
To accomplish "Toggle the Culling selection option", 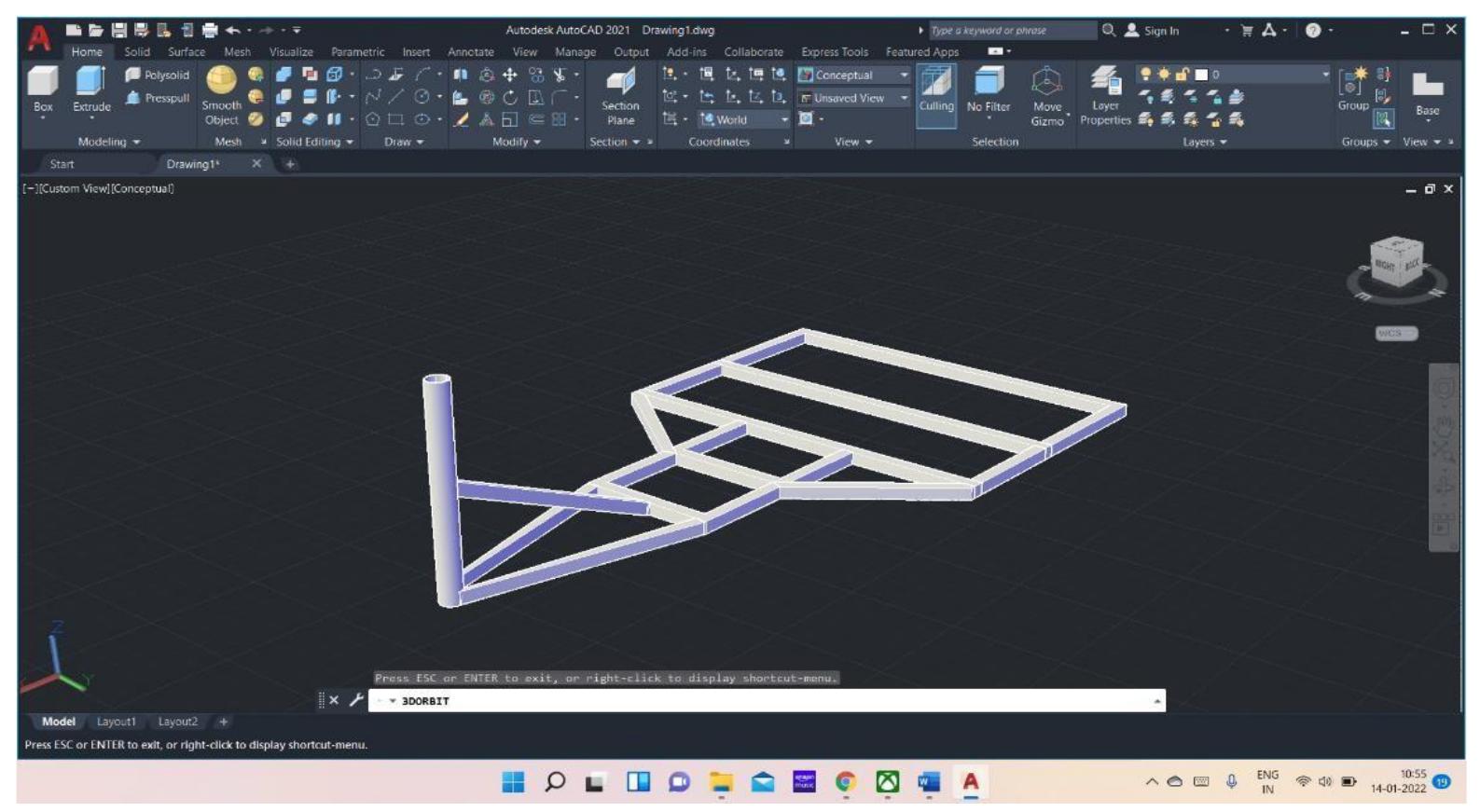I will pyautogui.click(x=936, y=90).
